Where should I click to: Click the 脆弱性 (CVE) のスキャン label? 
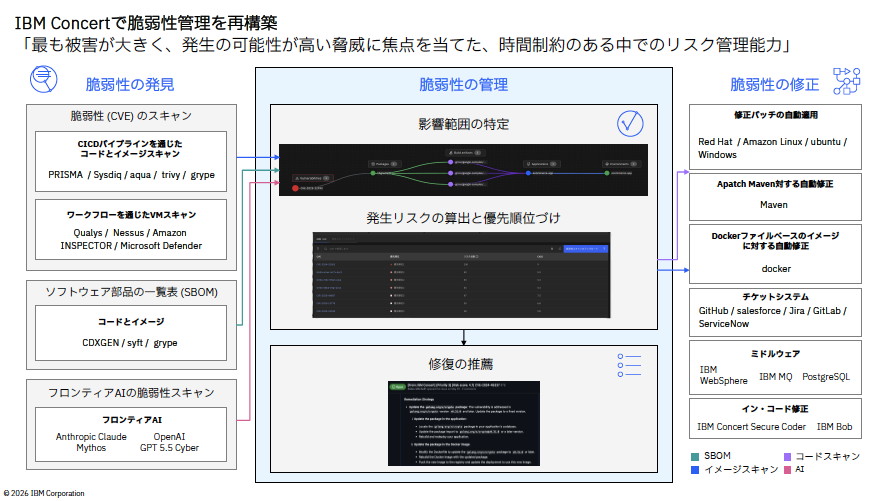tap(131, 116)
